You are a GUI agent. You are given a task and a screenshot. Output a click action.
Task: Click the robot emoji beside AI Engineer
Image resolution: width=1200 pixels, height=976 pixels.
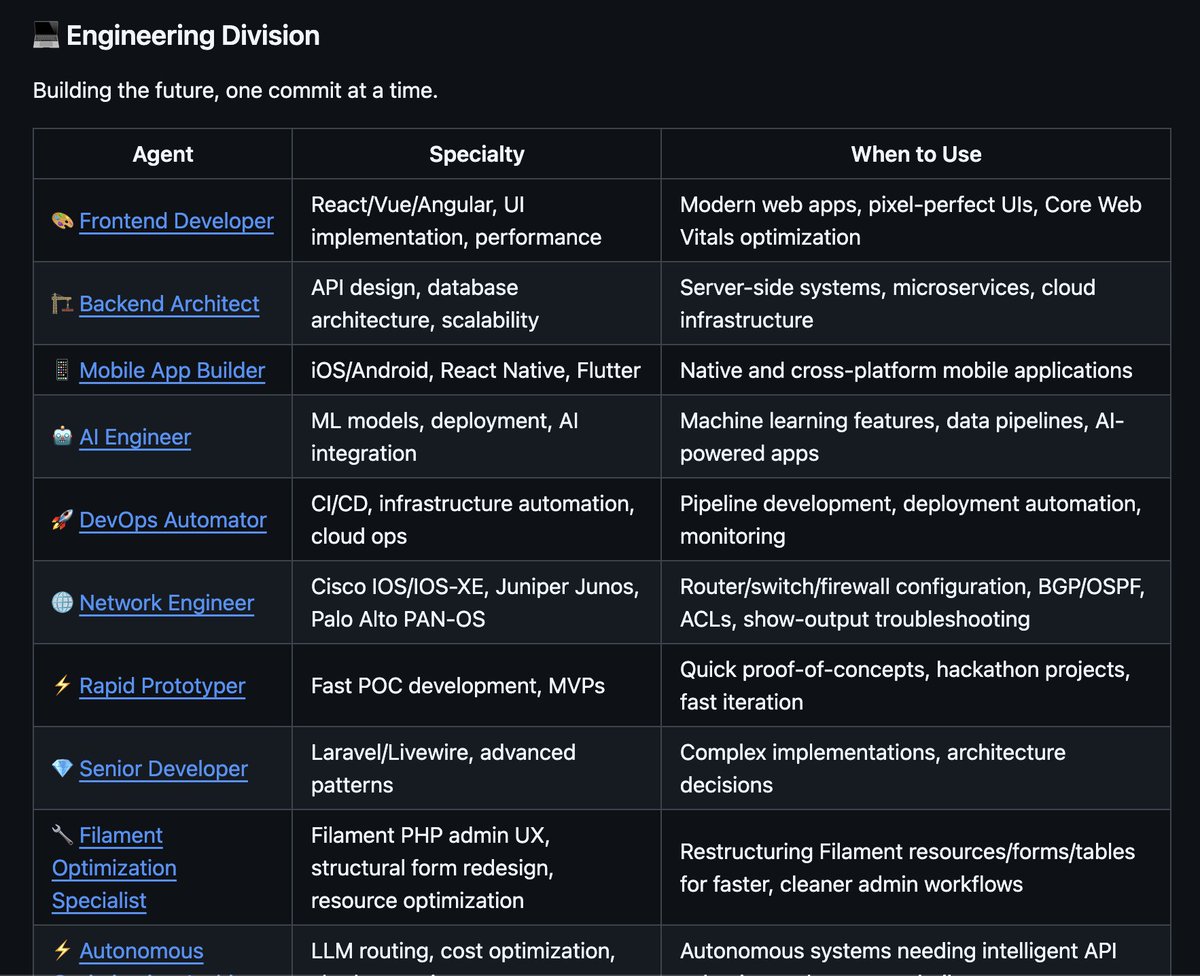pyautogui.click(x=62, y=437)
